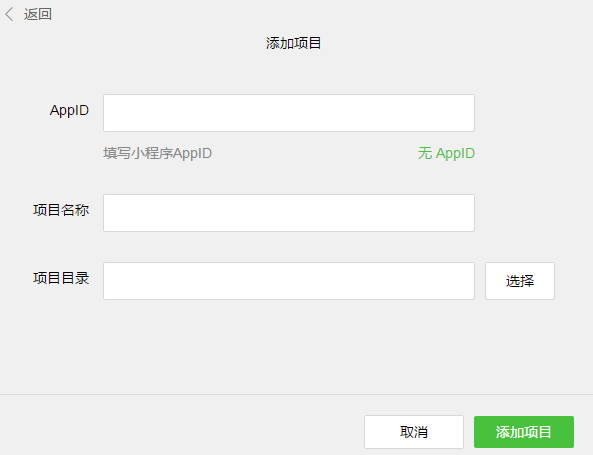Image resolution: width=593 pixels, height=455 pixels.
Task: Focus the AppID input field
Action: [289, 113]
